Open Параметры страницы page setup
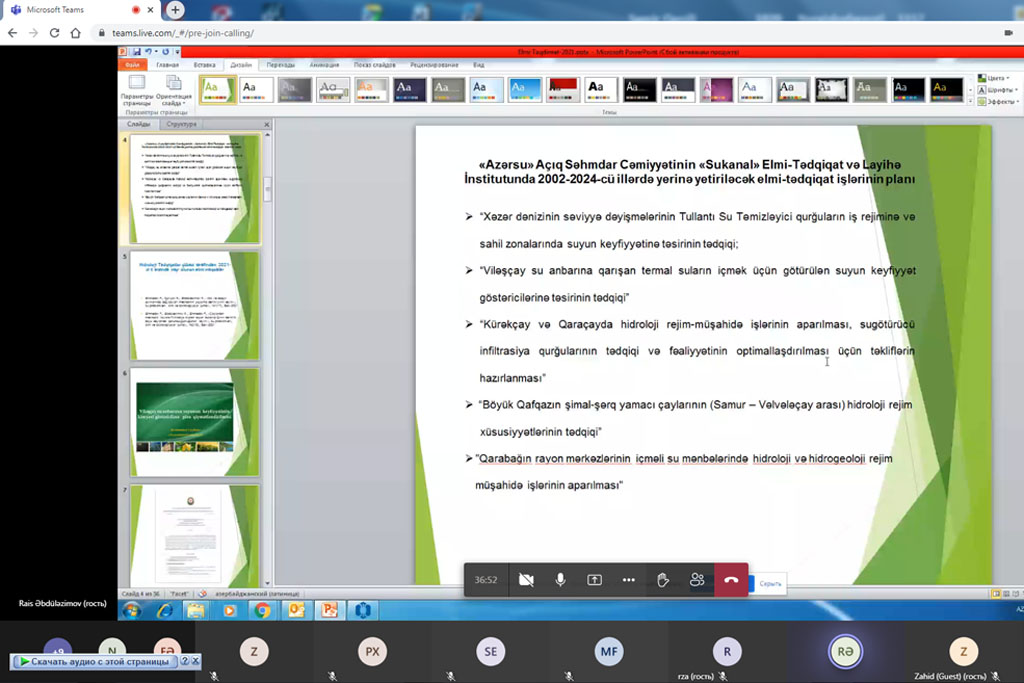Image resolution: width=1024 pixels, height=683 pixels. click(137, 90)
